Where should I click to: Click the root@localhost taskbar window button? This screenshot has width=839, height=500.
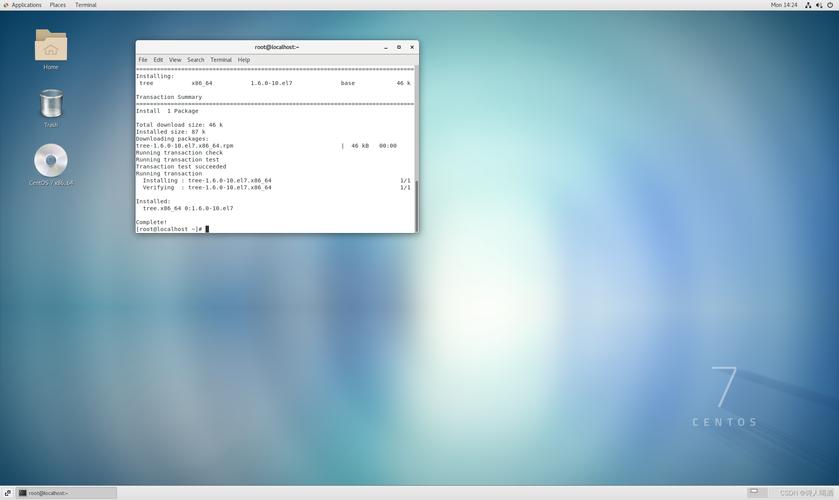pos(66,493)
